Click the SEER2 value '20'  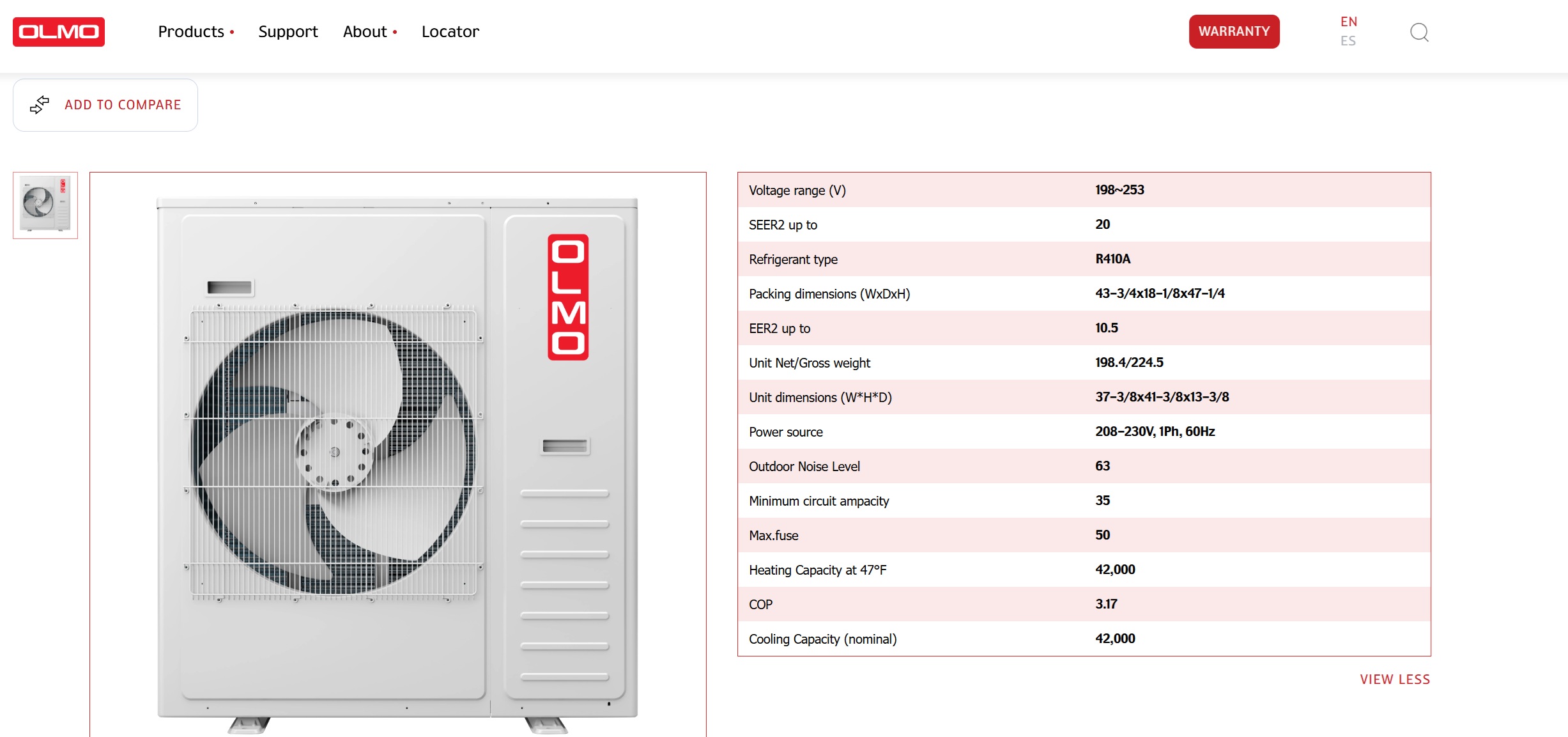click(x=1103, y=224)
